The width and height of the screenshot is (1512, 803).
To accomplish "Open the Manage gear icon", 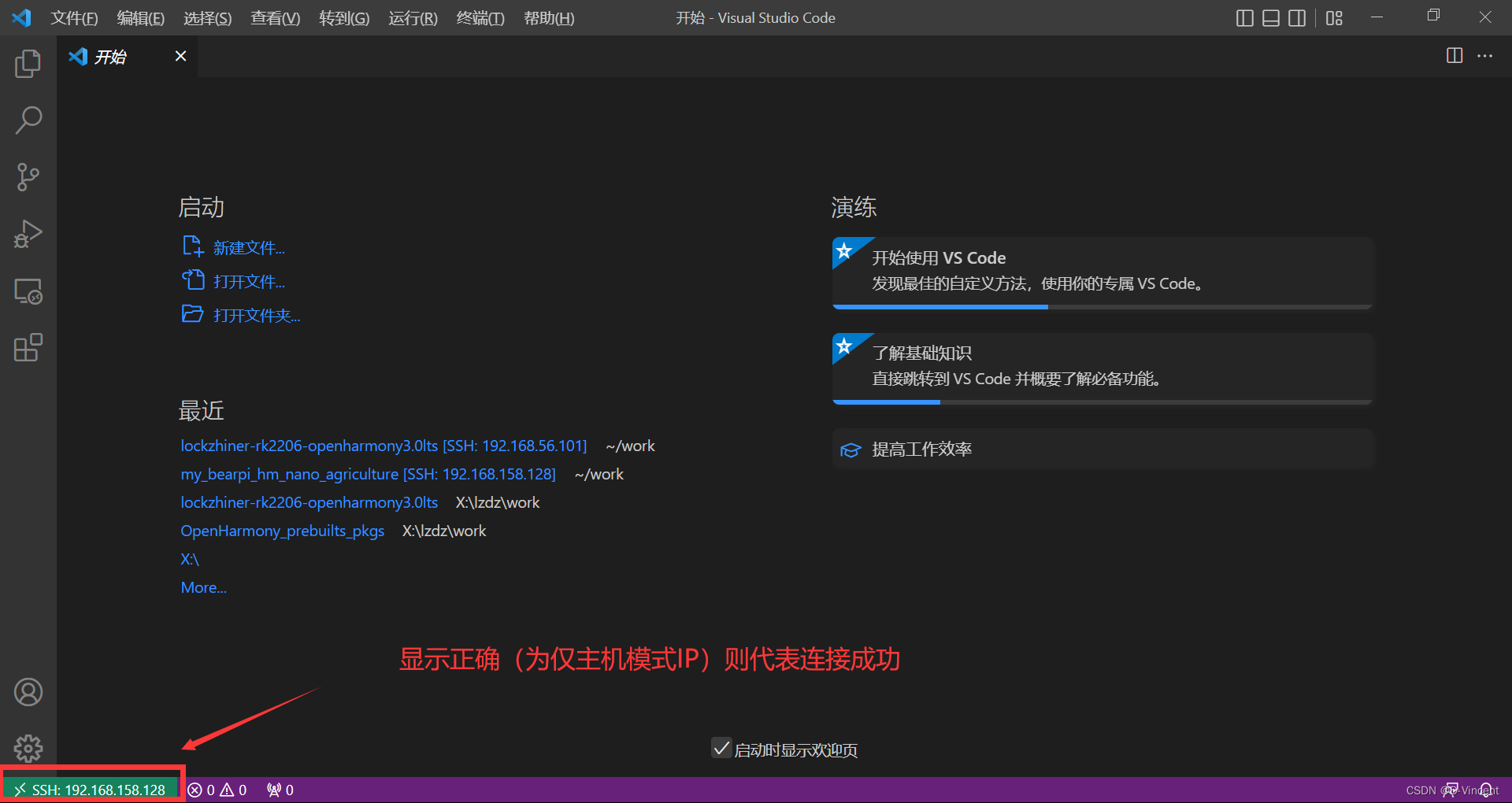I will coord(28,748).
